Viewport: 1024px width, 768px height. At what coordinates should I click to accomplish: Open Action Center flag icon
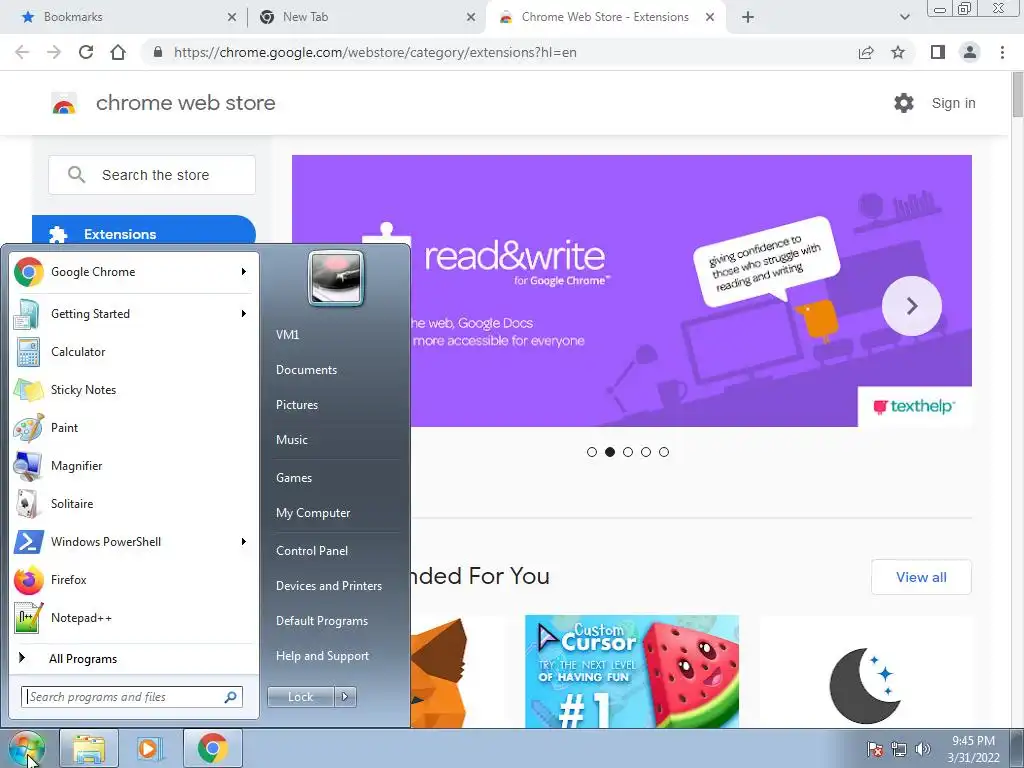coord(875,749)
